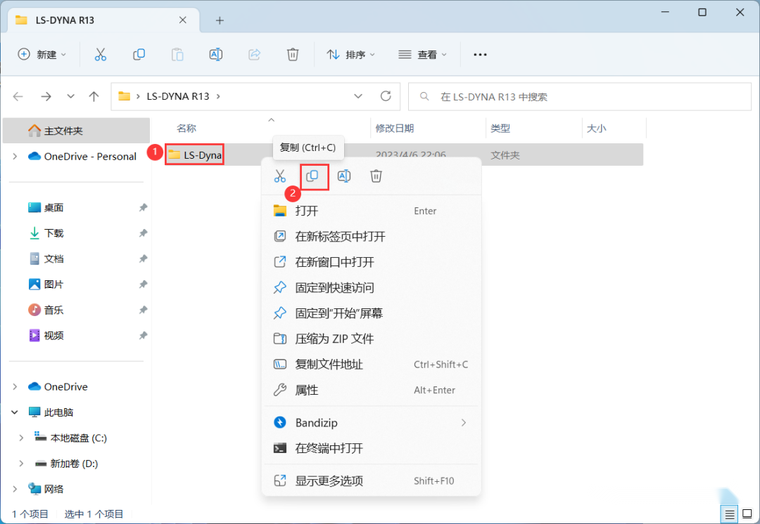Refresh the LS-DYNA R13 folder view

pyautogui.click(x=386, y=96)
